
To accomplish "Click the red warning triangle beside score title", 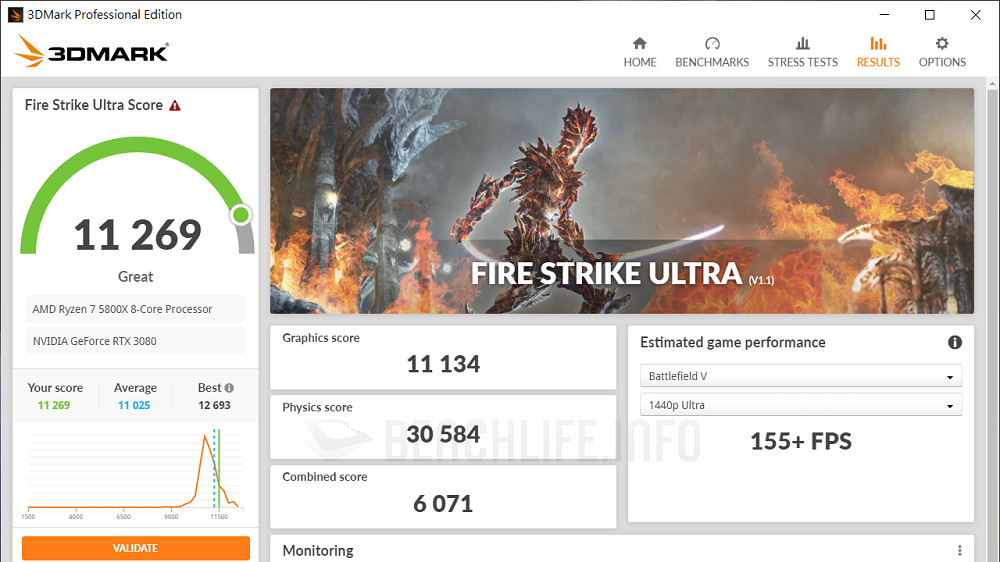I will point(175,105).
